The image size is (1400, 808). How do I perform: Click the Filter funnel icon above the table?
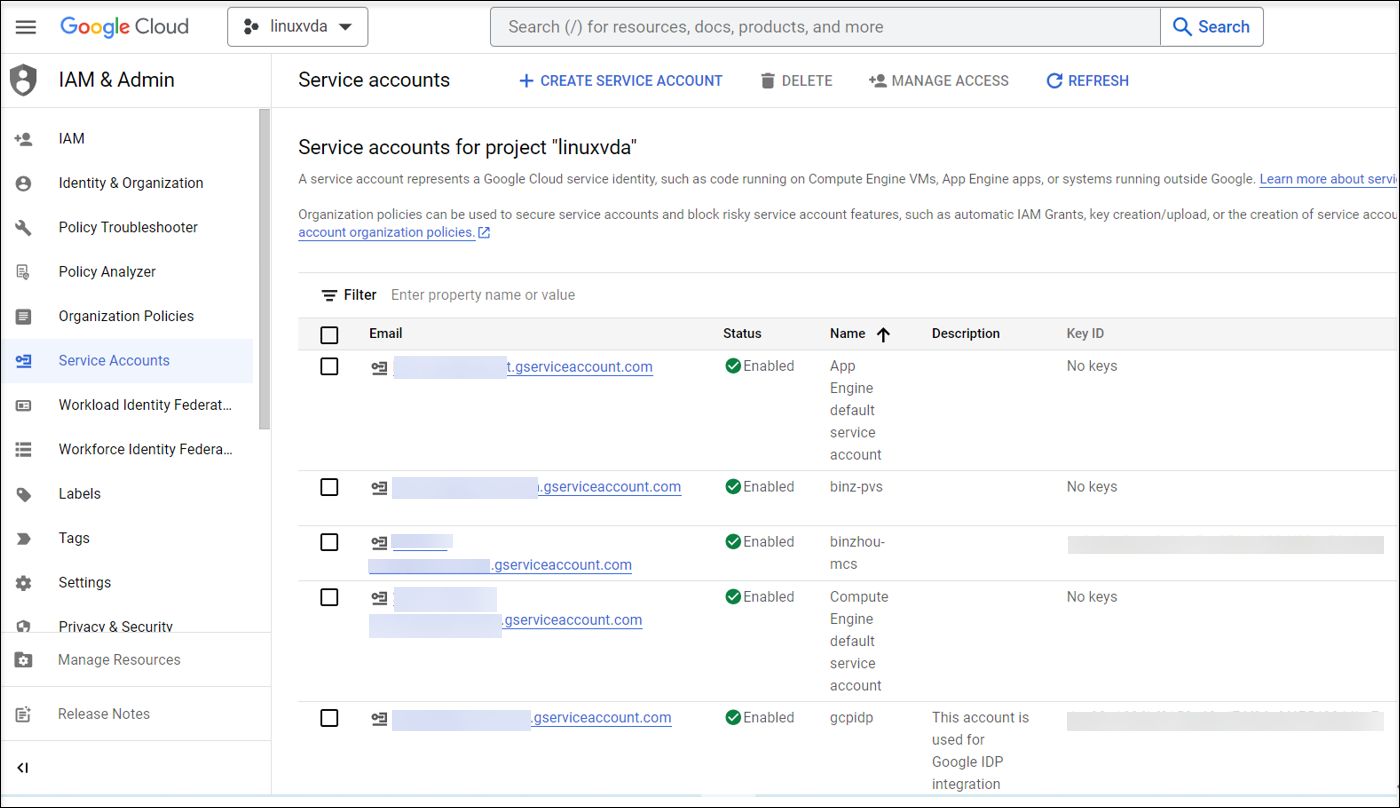(327, 294)
